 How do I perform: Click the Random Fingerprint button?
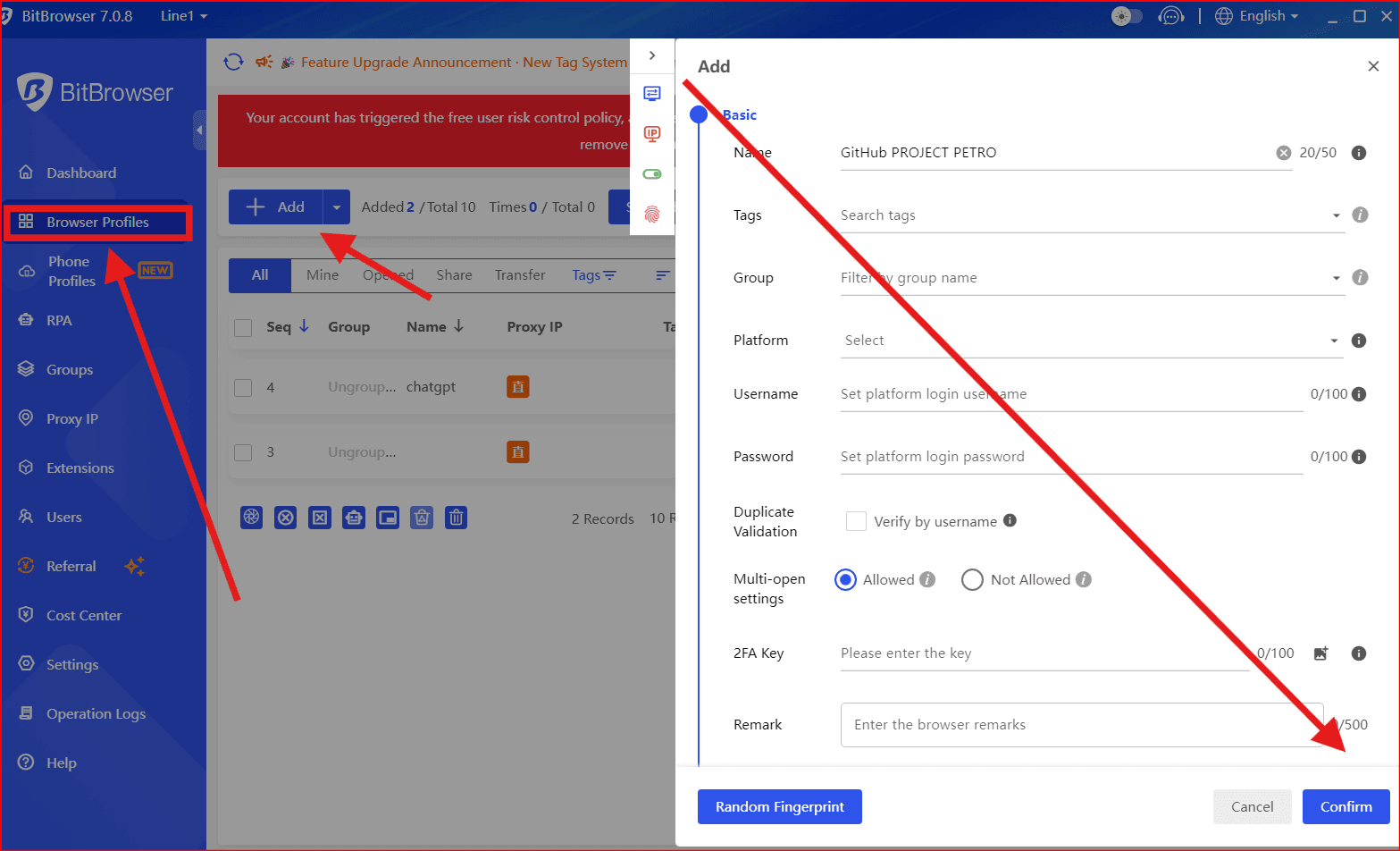click(779, 806)
